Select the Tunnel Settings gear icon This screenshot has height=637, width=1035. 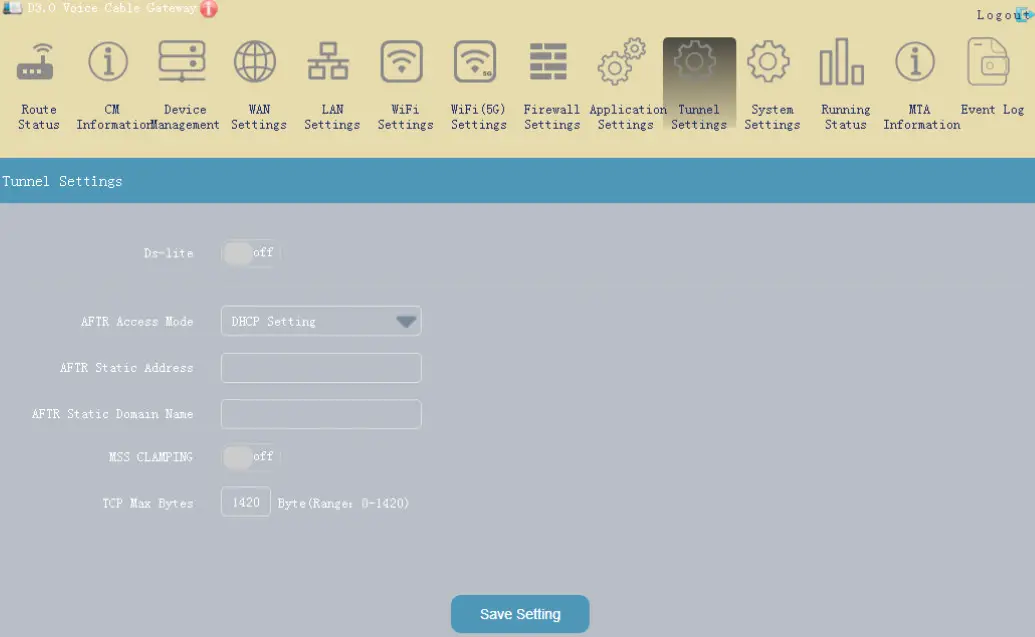click(695, 61)
